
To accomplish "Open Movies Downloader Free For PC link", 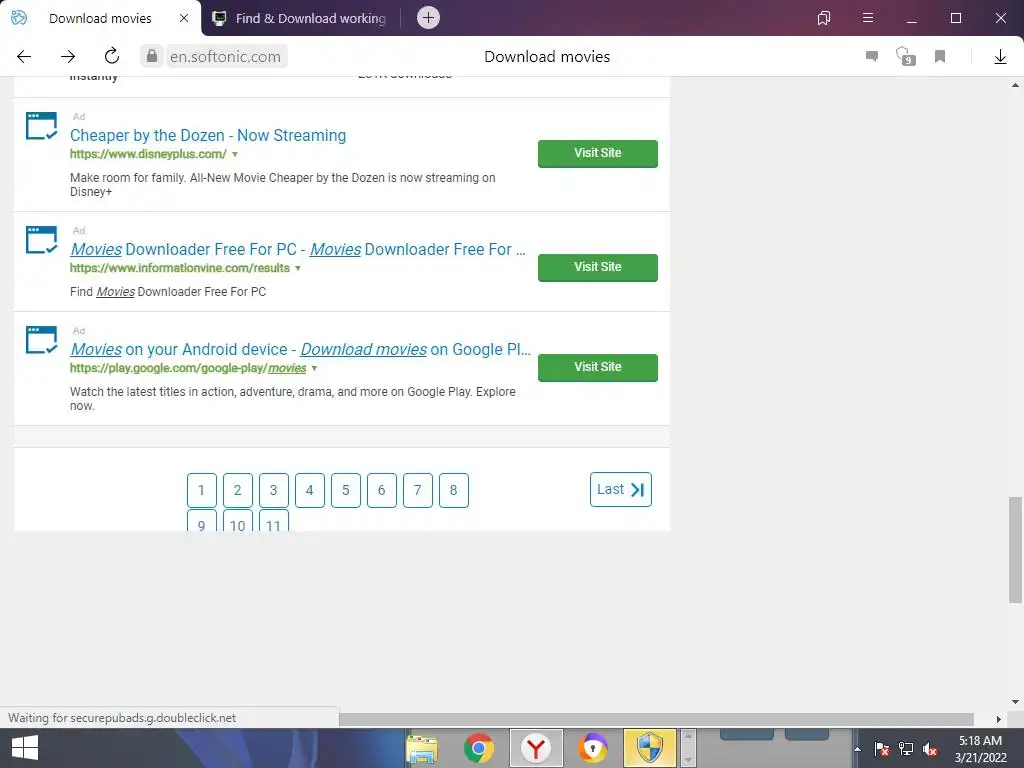I will tap(298, 249).
